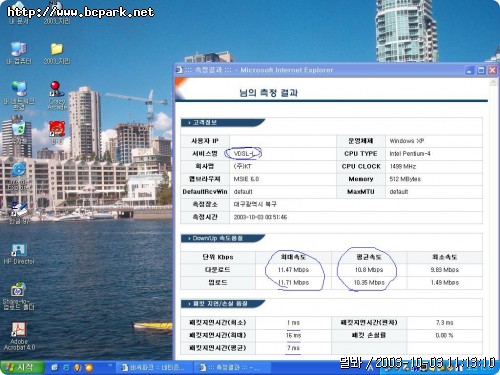Click the '11.47 Mbps' max download speed
Viewport: 500px width, 375px height.
(x=293, y=270)
